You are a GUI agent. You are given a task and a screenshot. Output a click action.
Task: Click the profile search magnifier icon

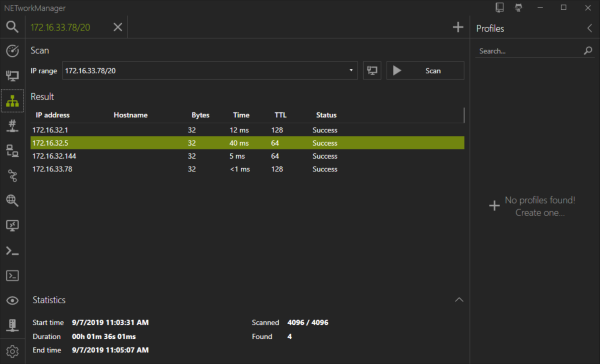pyautogui.click(x=588, y=51)
